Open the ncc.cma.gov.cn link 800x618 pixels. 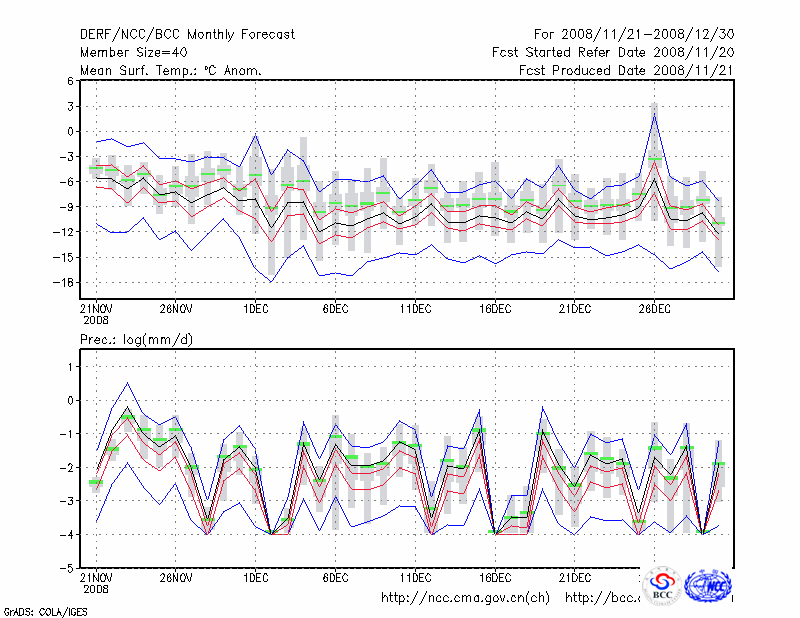pos(465,598)
